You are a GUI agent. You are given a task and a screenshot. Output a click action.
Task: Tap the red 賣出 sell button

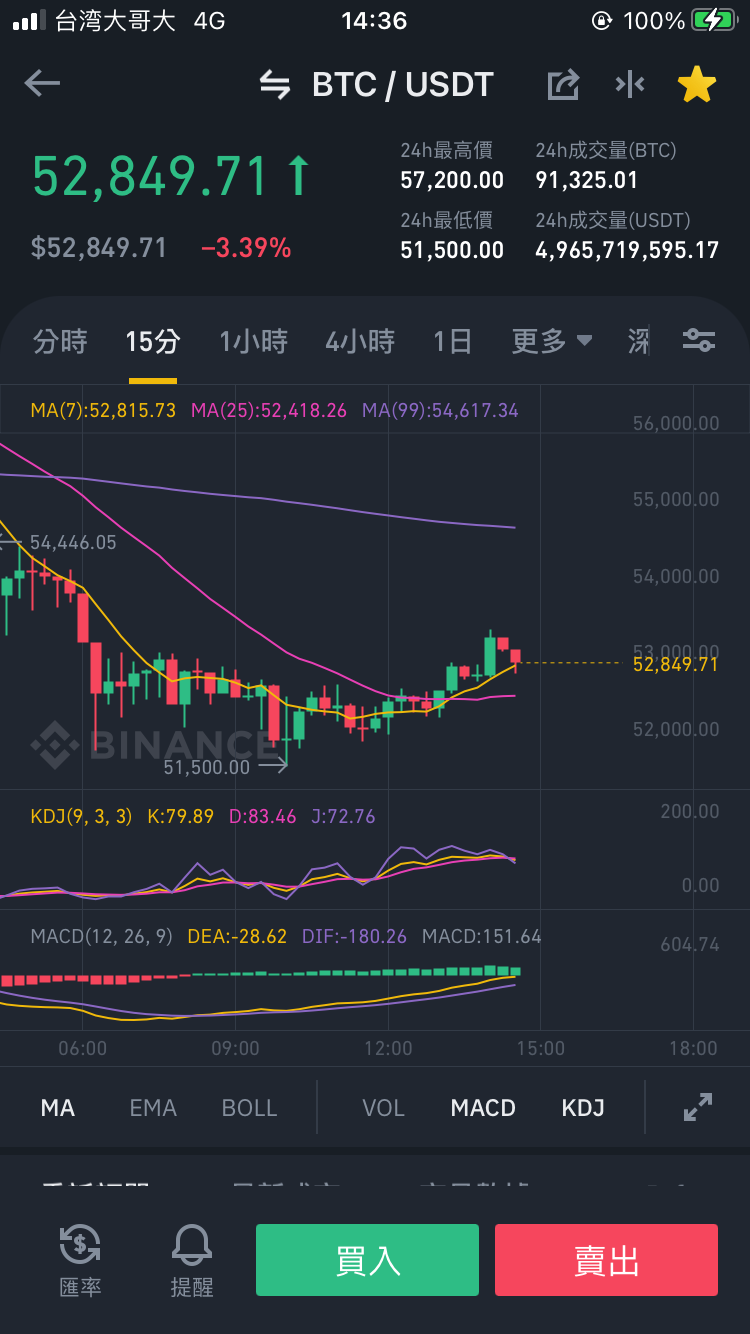[606, 1260]
